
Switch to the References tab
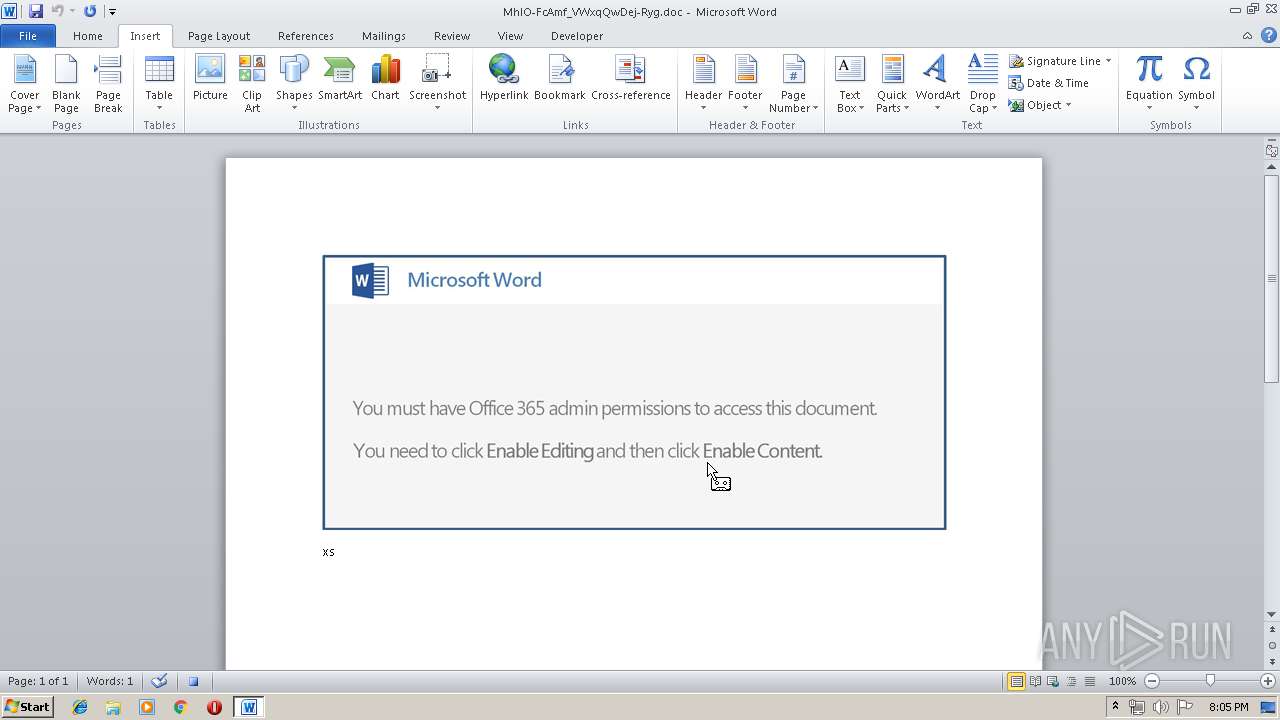click(x=306, y=36)
